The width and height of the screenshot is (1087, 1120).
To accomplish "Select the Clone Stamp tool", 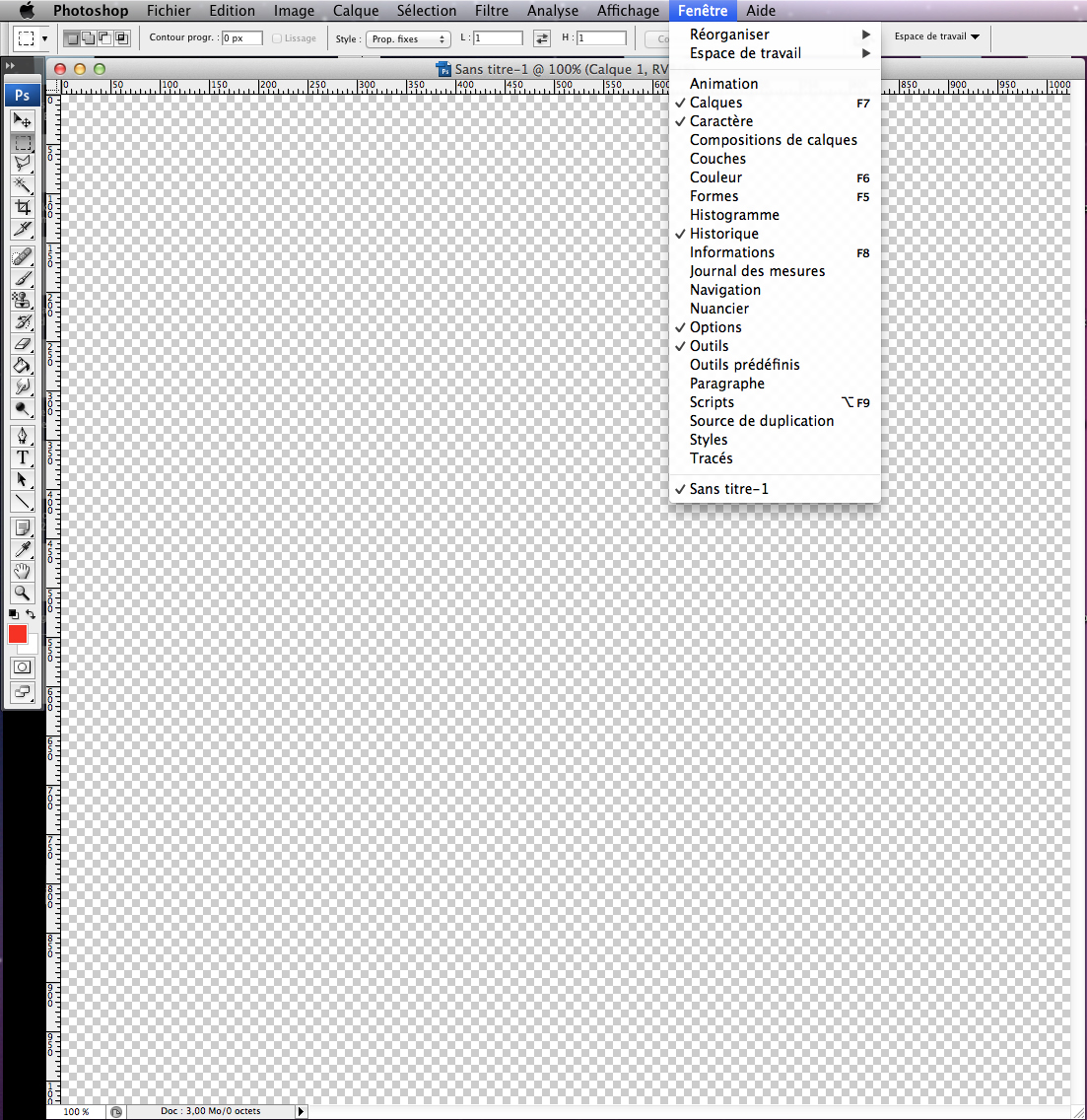I will tap(22, 300).
